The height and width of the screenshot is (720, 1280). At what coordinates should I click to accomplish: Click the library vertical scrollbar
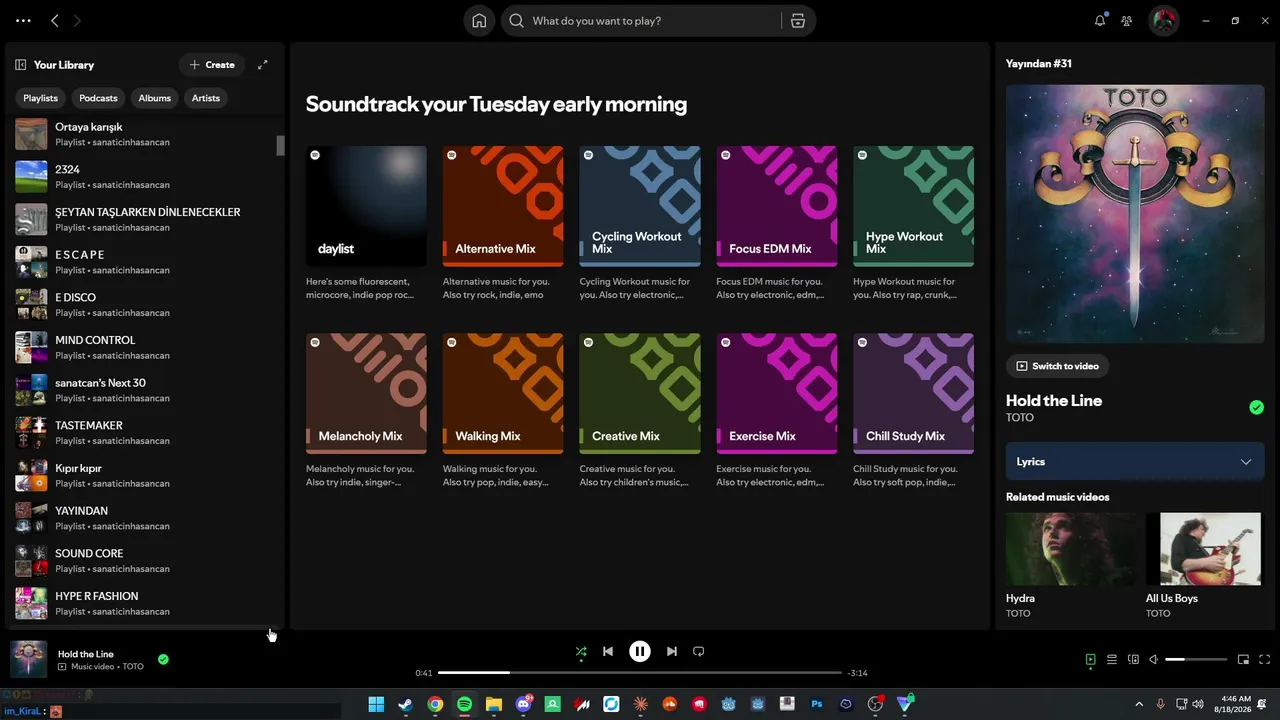click(281, 146)
